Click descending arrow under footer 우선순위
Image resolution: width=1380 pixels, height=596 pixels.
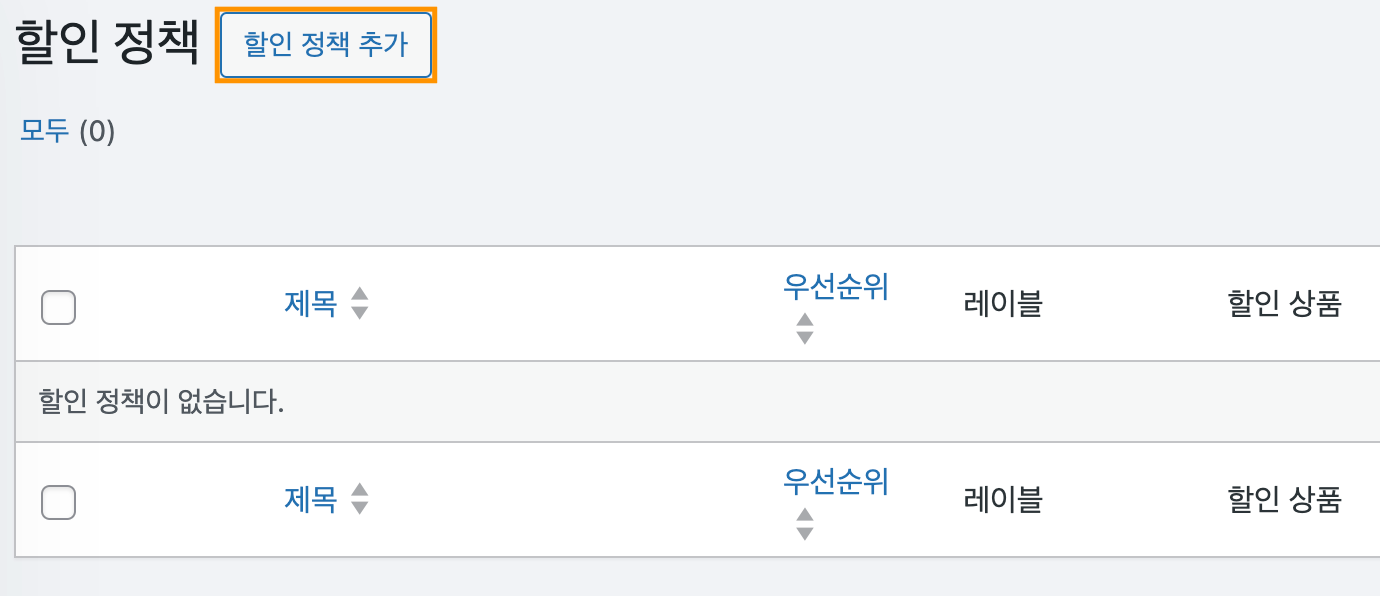(x=805, y=533)
